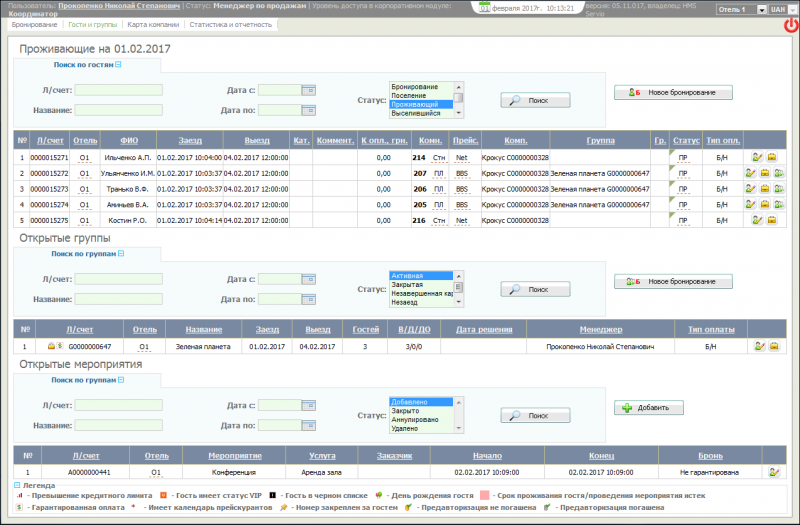Open edit icon for guest Ильченко А.П.
Viewport: 800px width, 525px height.
click(757, 158)
